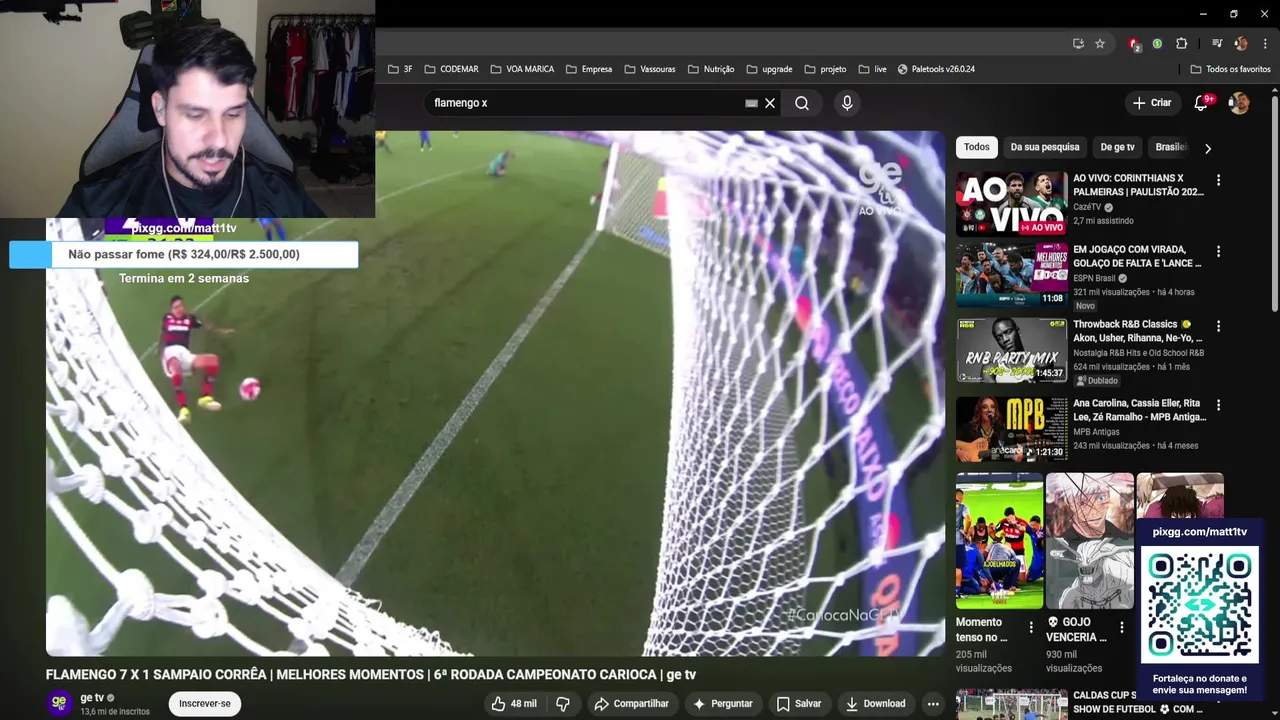Screen dimensions: 1280x720
Task: Open the Criar create button
Action: [1151, 103]
